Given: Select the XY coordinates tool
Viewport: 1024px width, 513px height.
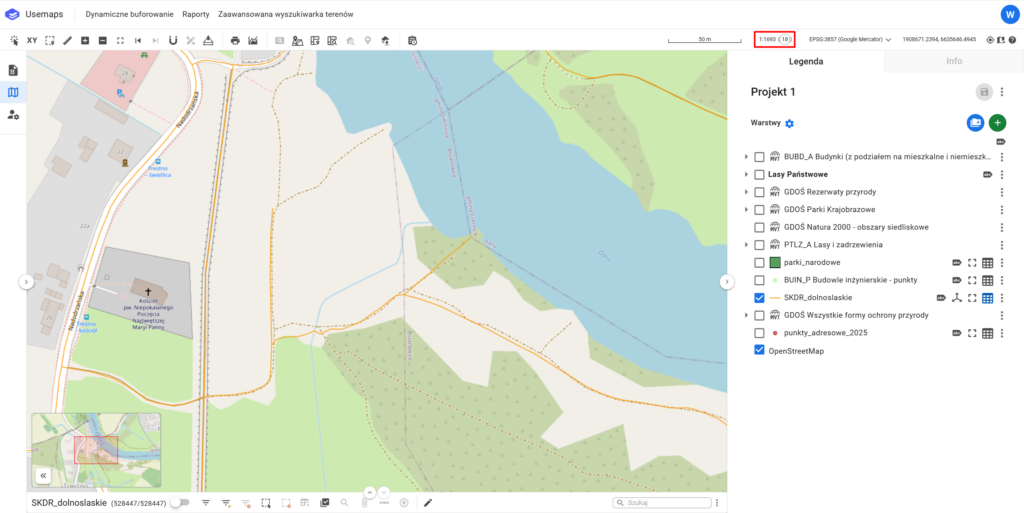Looking at the screenshot, I should pos(32,40).
